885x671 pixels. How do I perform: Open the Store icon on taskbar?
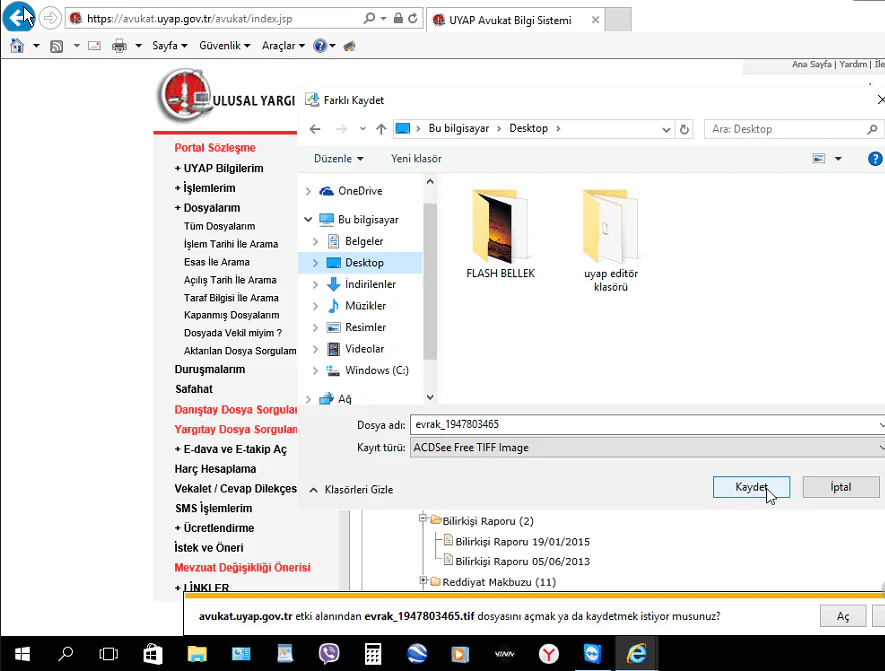152,654
